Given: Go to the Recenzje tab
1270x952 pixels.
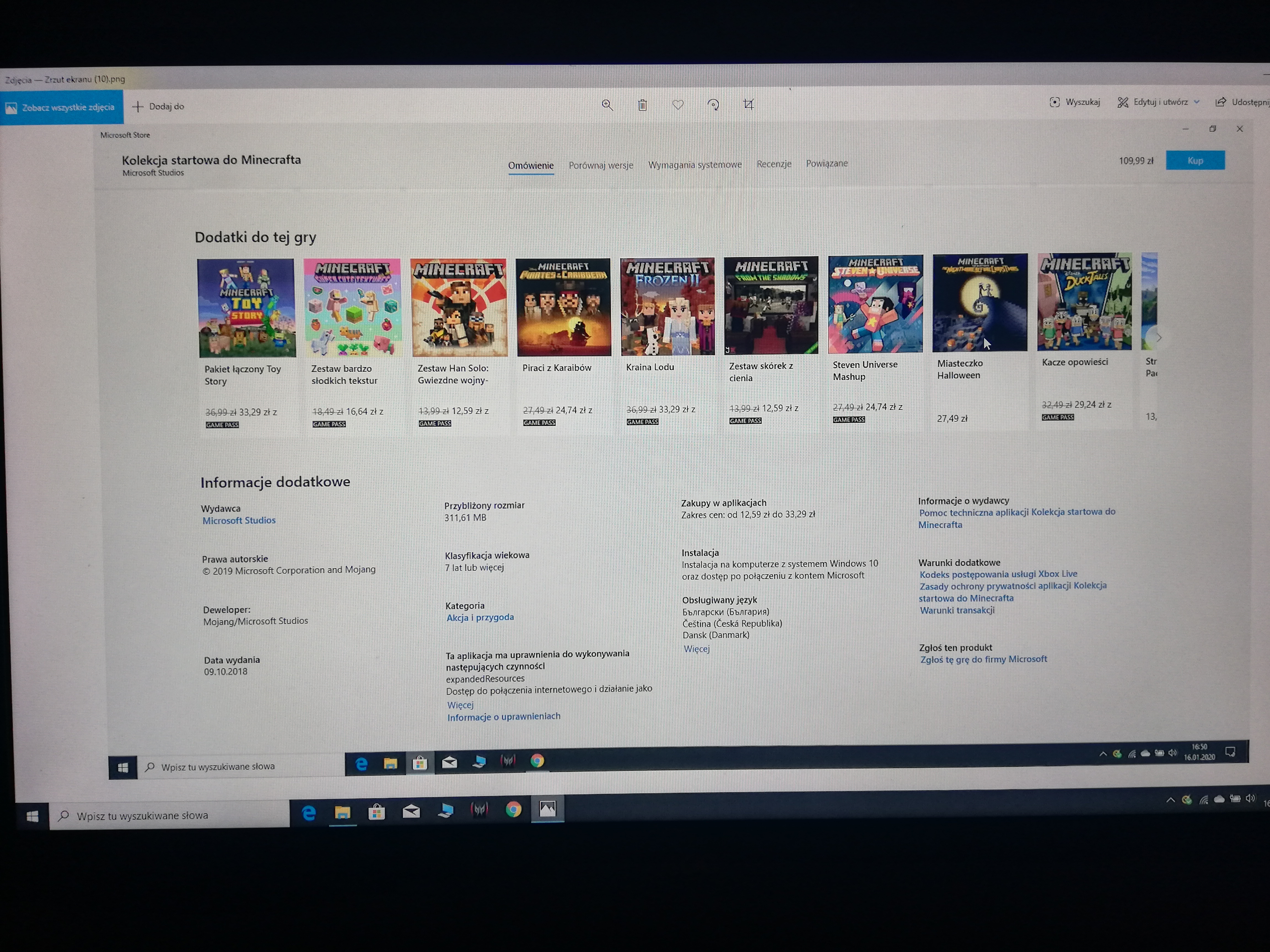Looking at the screenshot, I should (x=773, y=164).
